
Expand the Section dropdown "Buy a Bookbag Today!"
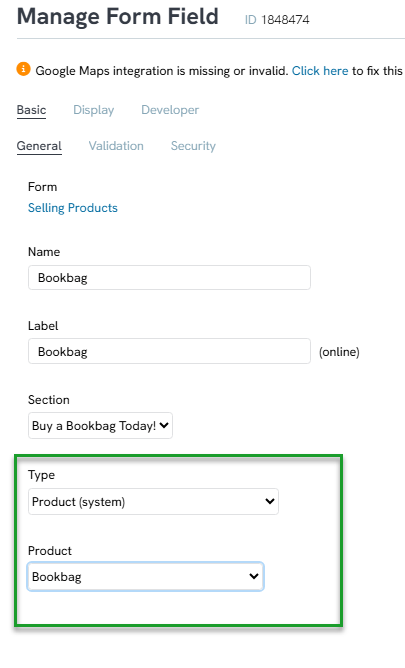[x=101, y=426]
